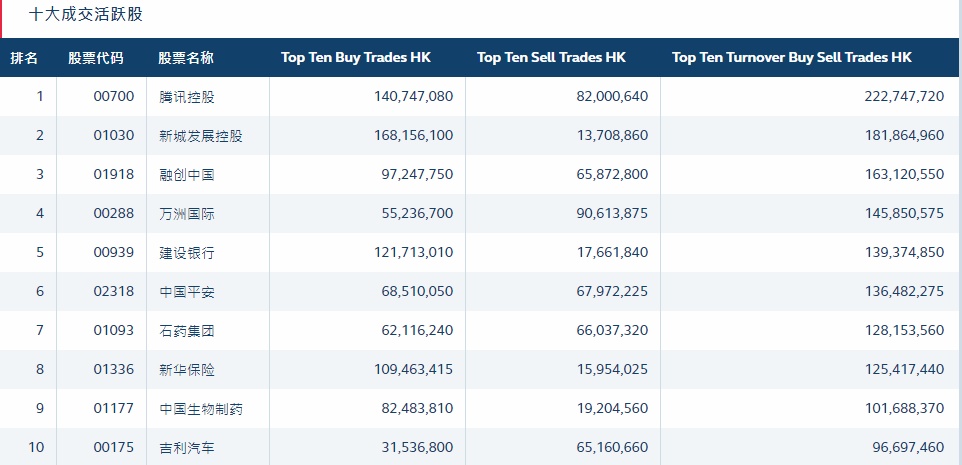Screen dimensions: 962x465
Task: Sort by Top Ten Sell Trades HK
Action: 552,58
